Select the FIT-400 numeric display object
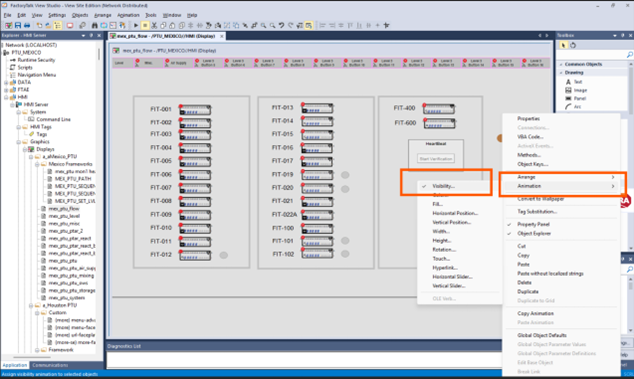The height and width of the screenshot is (379, 634). (439, 108)
